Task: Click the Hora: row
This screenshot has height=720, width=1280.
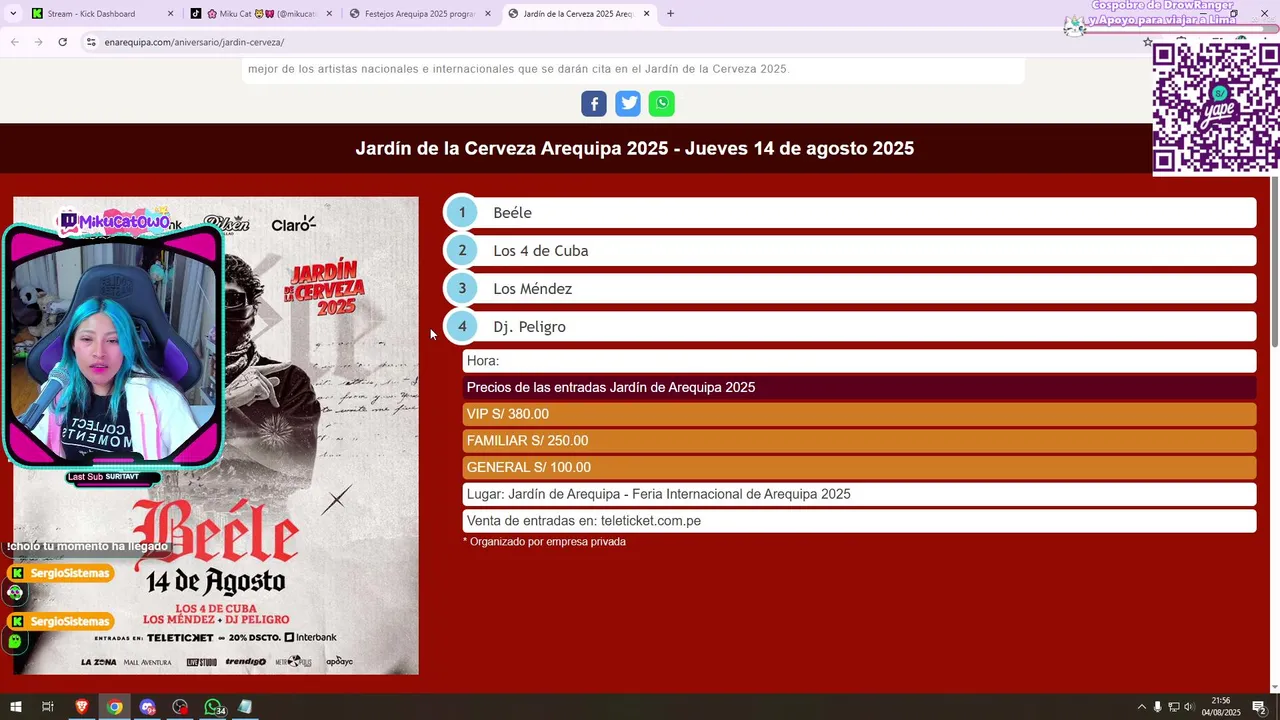Action: [x=859, y=361]
